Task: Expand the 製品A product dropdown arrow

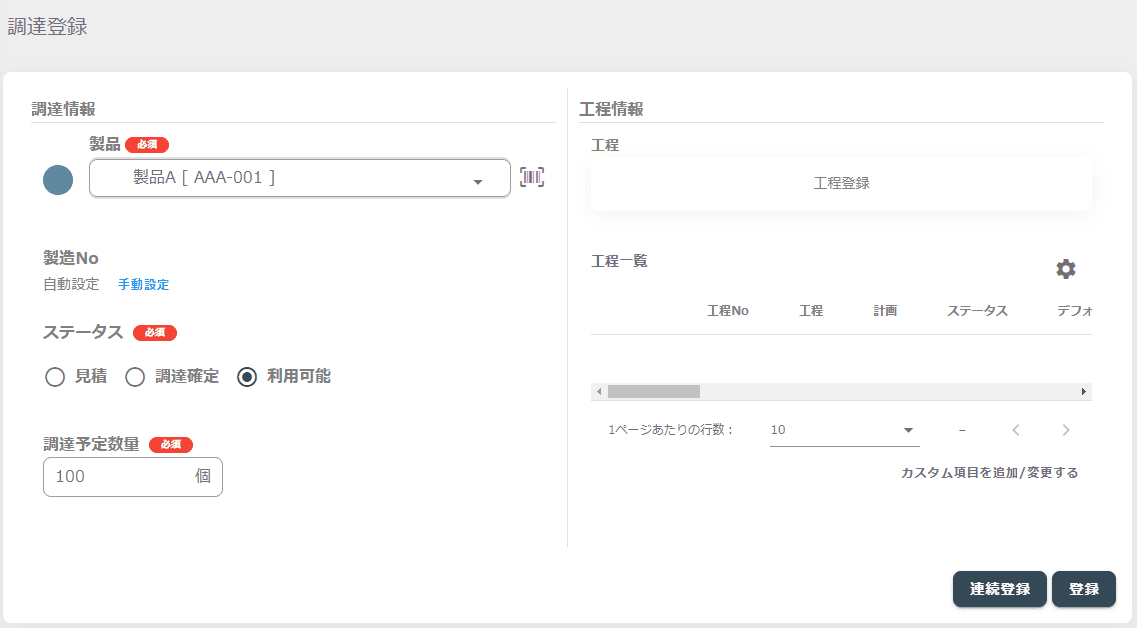Action: tap(478, 182)
